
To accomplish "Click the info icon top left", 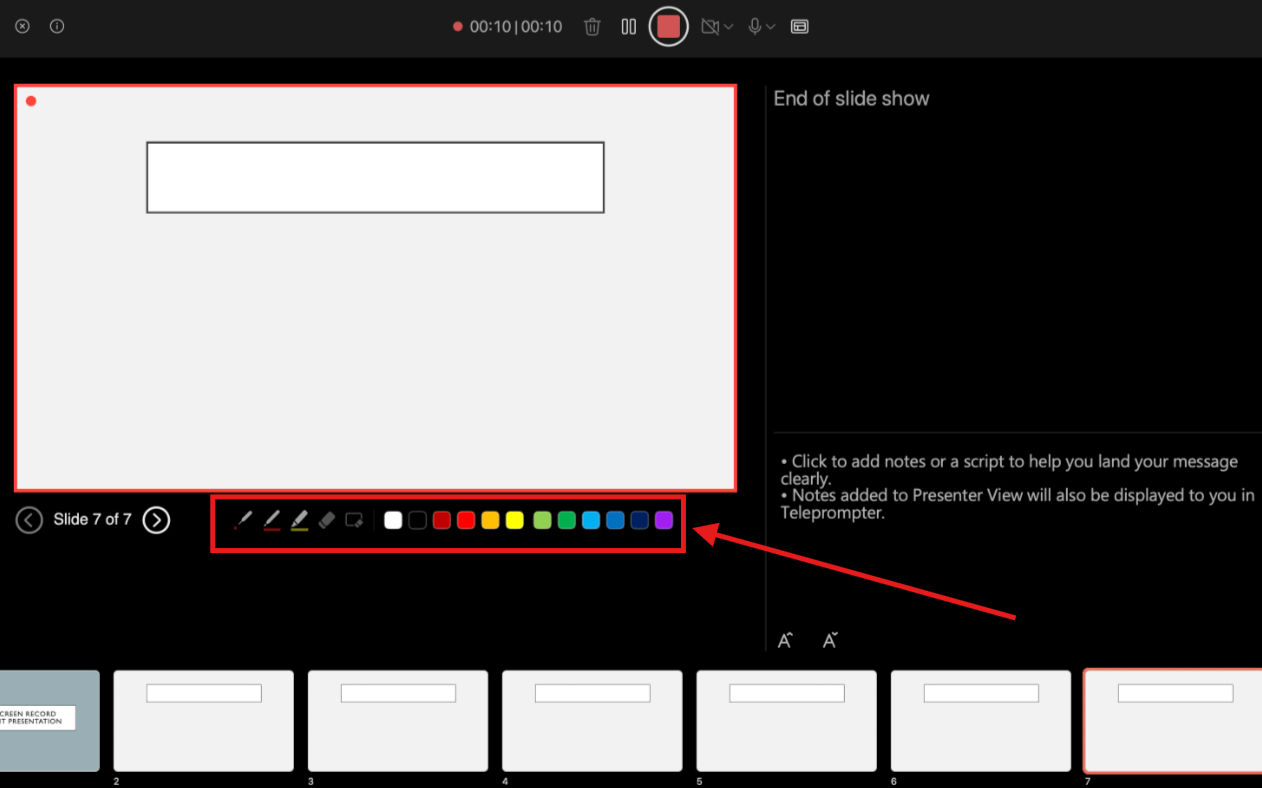I will coord(57,26).
